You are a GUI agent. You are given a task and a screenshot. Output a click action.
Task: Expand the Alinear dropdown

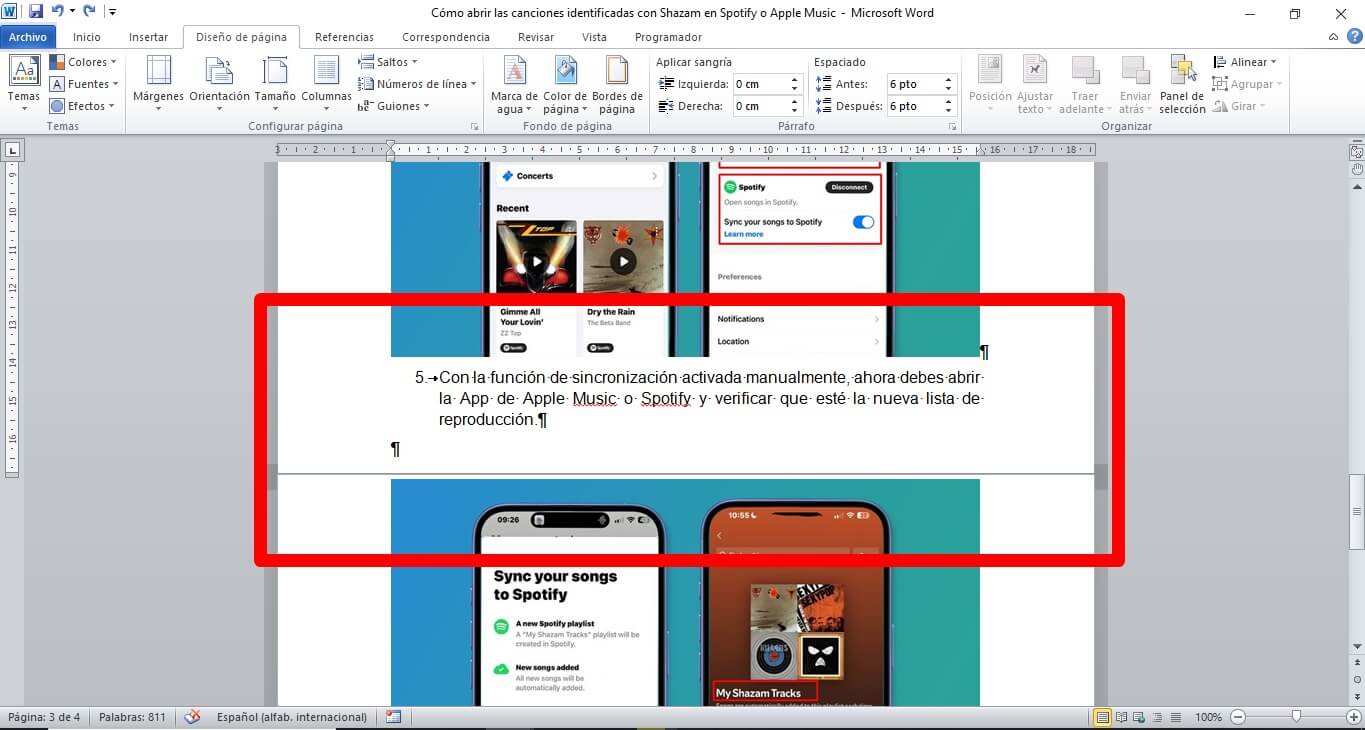pyautogui.click(x=1245, y=62)
